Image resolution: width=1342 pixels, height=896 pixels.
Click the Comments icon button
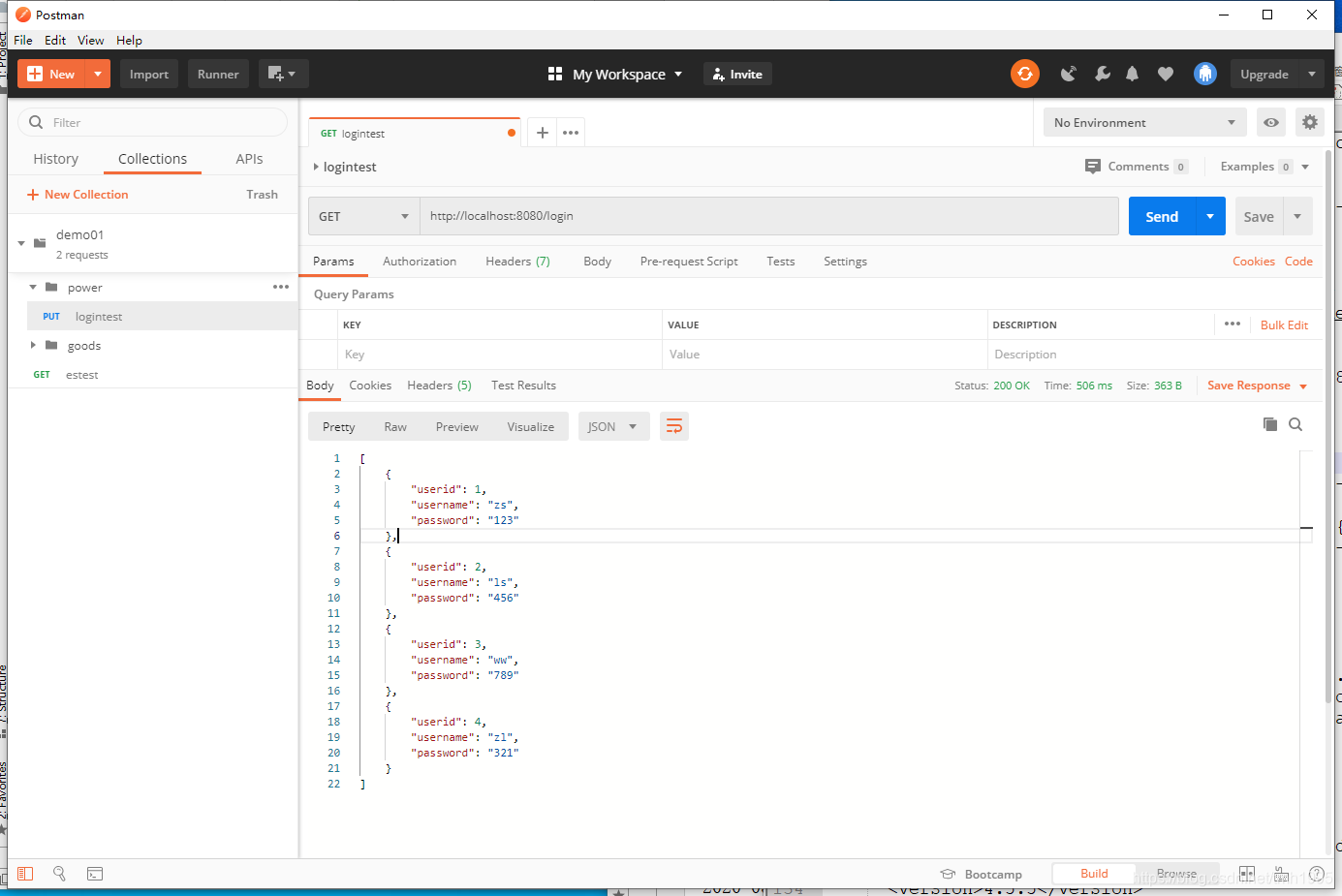click(1093, 167)
